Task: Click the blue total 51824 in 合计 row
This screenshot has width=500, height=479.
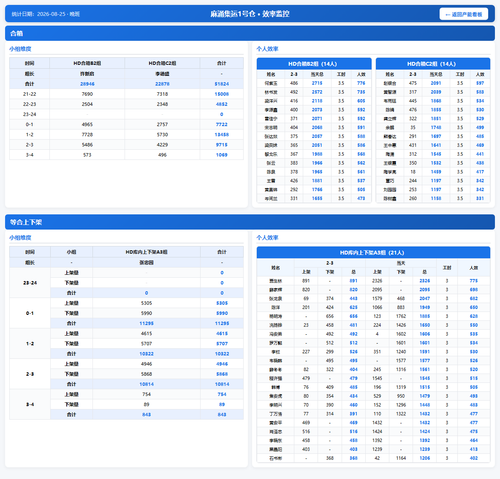Action: (222, 84)
